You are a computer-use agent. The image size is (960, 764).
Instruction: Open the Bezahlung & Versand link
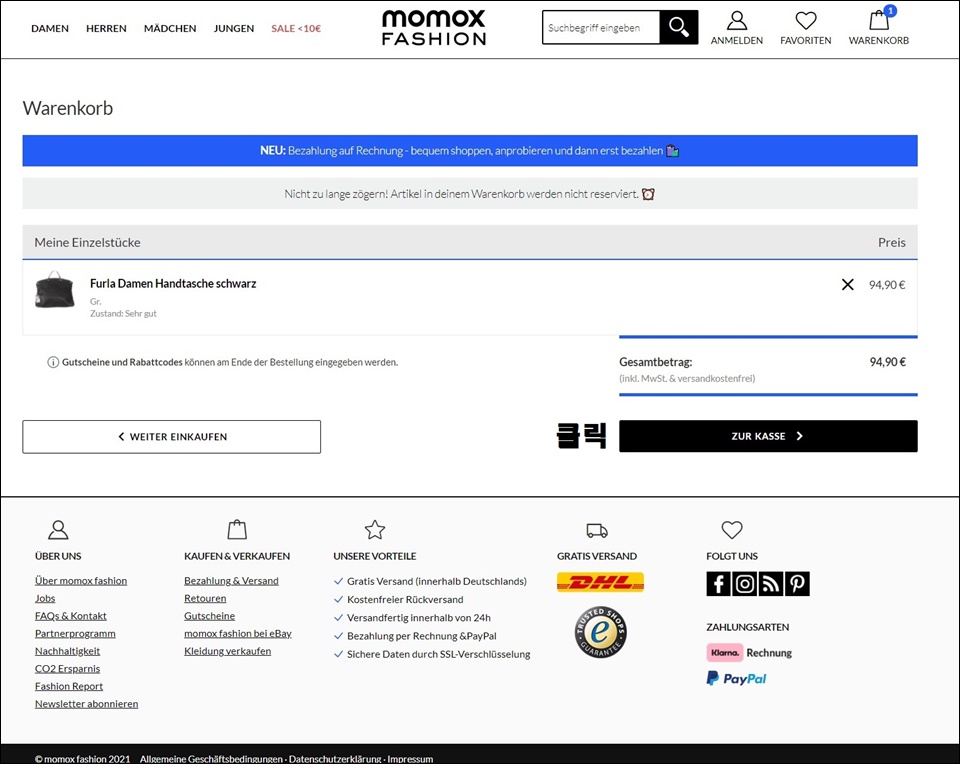pyautogui.click(x=231, y=580)
